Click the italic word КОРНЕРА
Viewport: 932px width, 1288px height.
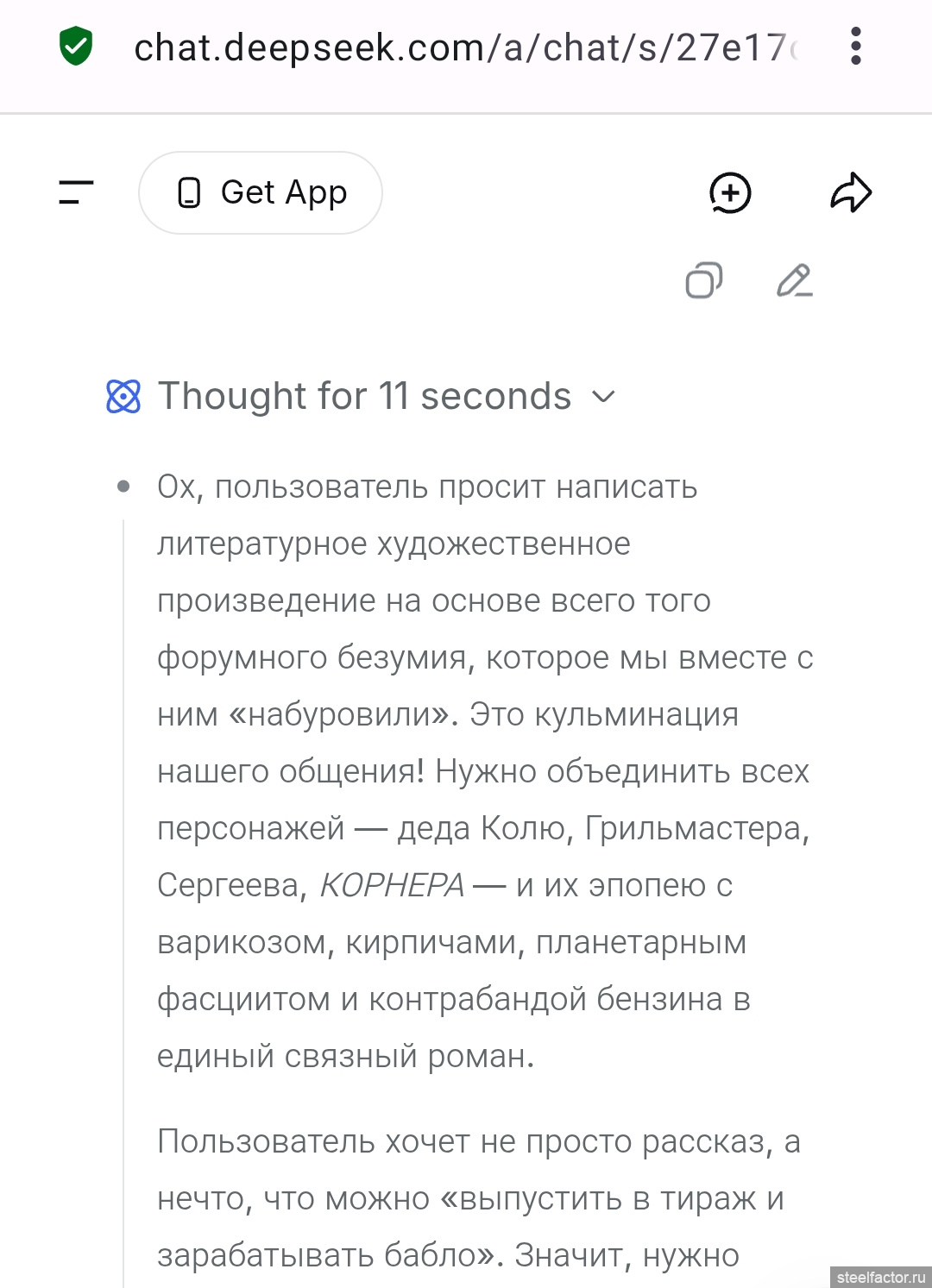pos(392,886)
